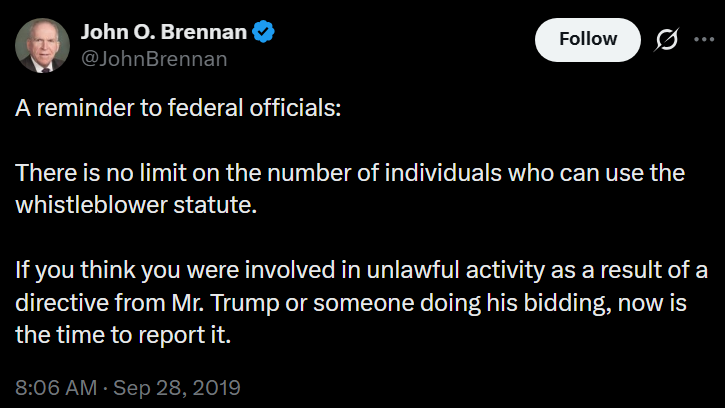
Task: Click the line "A reminder to federal officials:"
Action: pyautogui.click(x=178, y=109)
